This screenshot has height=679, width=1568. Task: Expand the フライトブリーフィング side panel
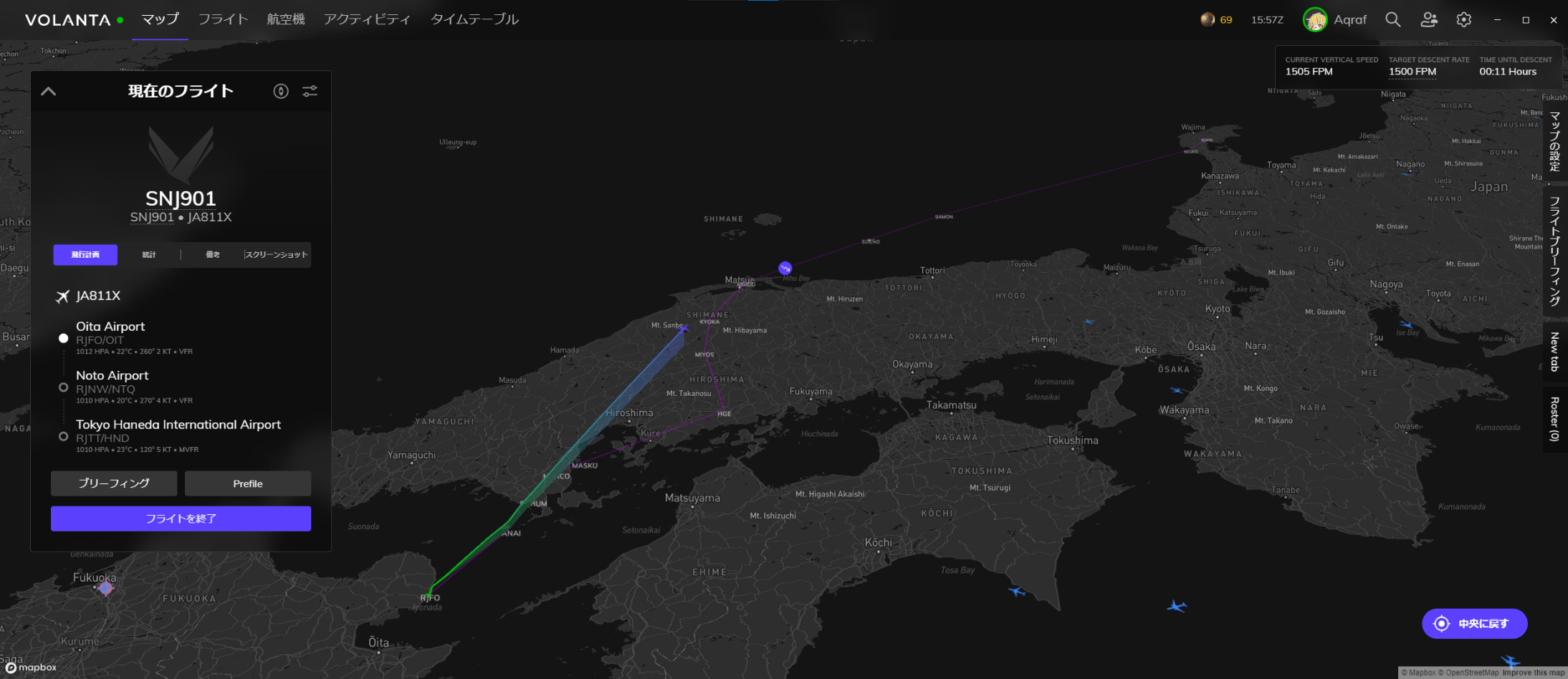pos(1554,251)
